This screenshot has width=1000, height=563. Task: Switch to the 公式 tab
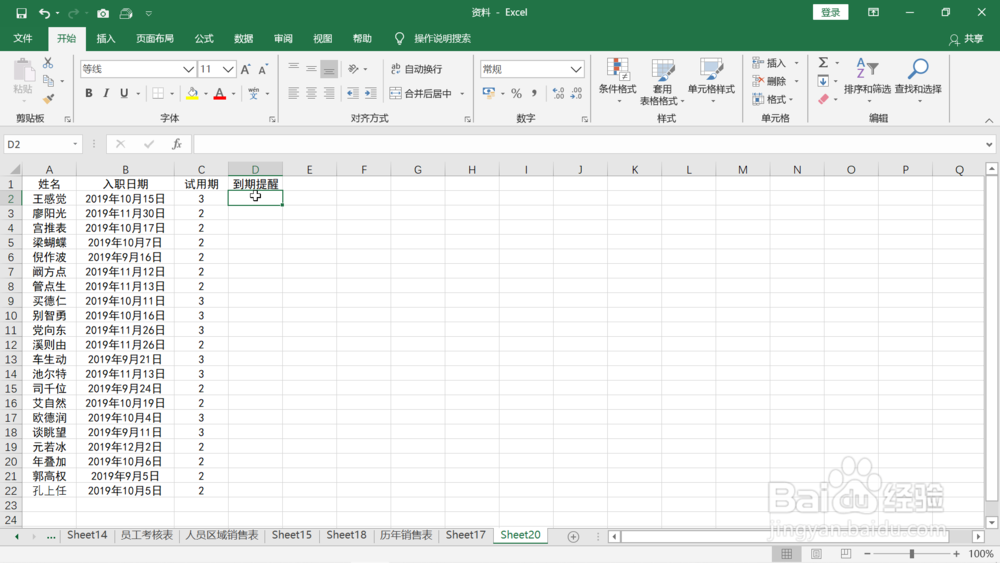coord(204,38)
